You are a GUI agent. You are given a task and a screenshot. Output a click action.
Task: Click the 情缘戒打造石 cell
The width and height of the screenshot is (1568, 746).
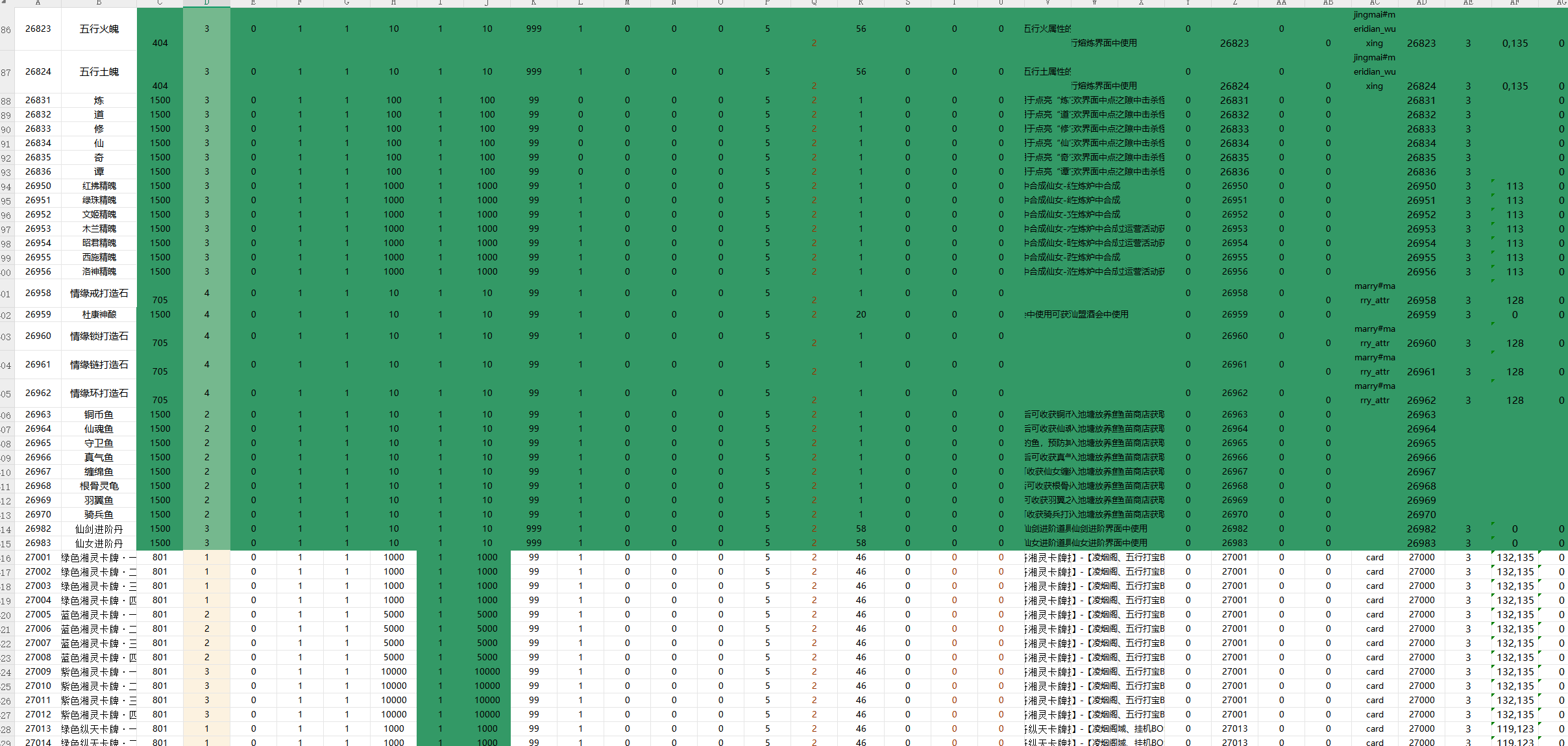click(x=99, y=293)
